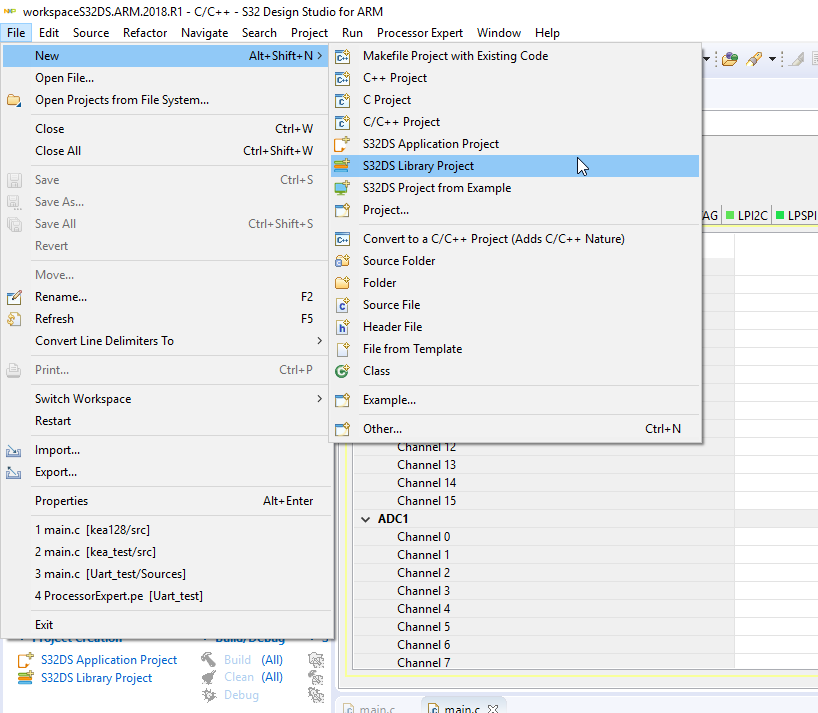818x713 pixels.
Task: Click the S32DS Application Project submenu icon
Action: [x=342, y=144]
